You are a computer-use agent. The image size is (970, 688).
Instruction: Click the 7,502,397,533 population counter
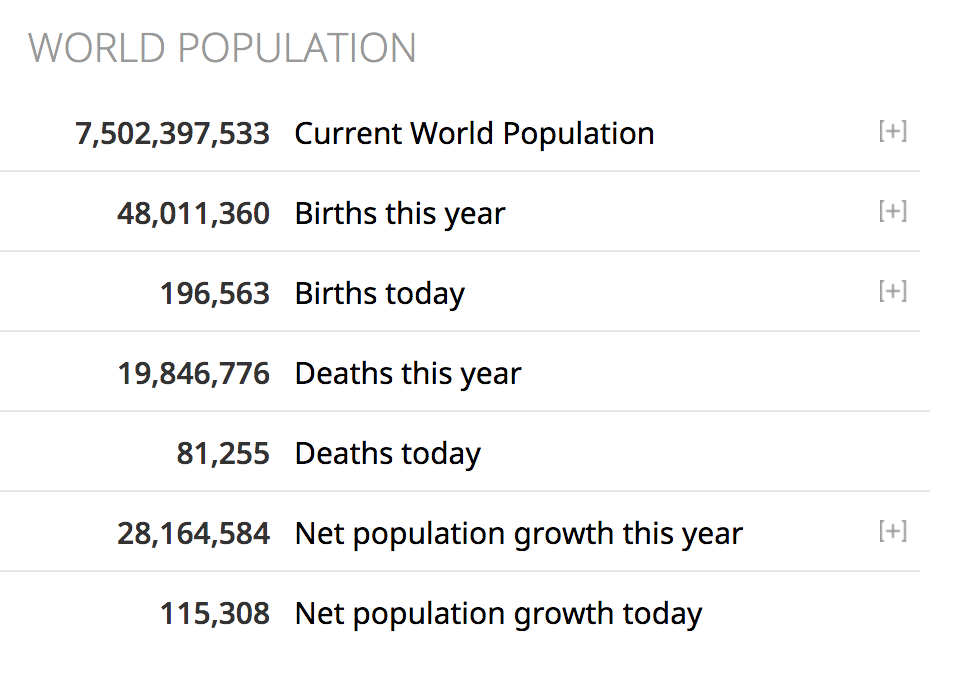point(173,134)
